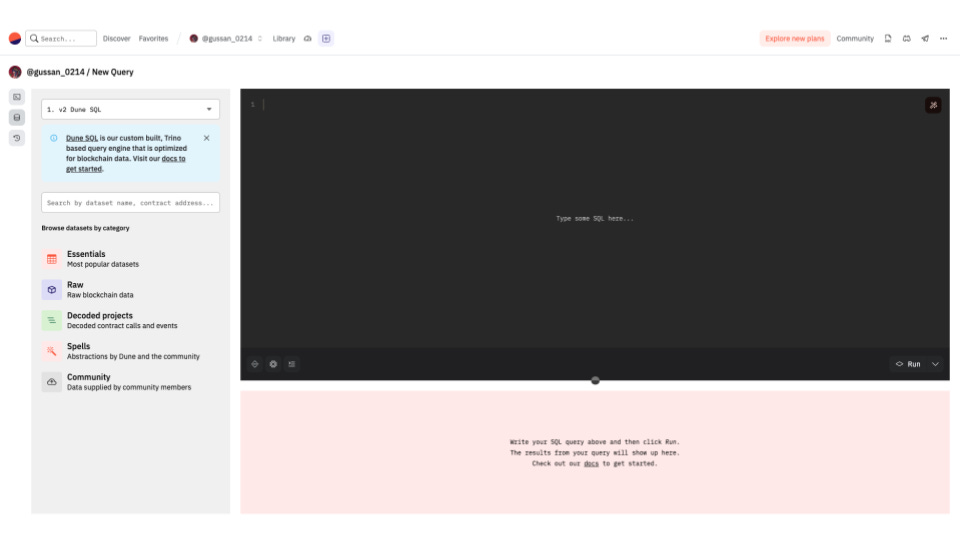
Task: Open the Essentials datasets category
Action: (x=130, y=259)
